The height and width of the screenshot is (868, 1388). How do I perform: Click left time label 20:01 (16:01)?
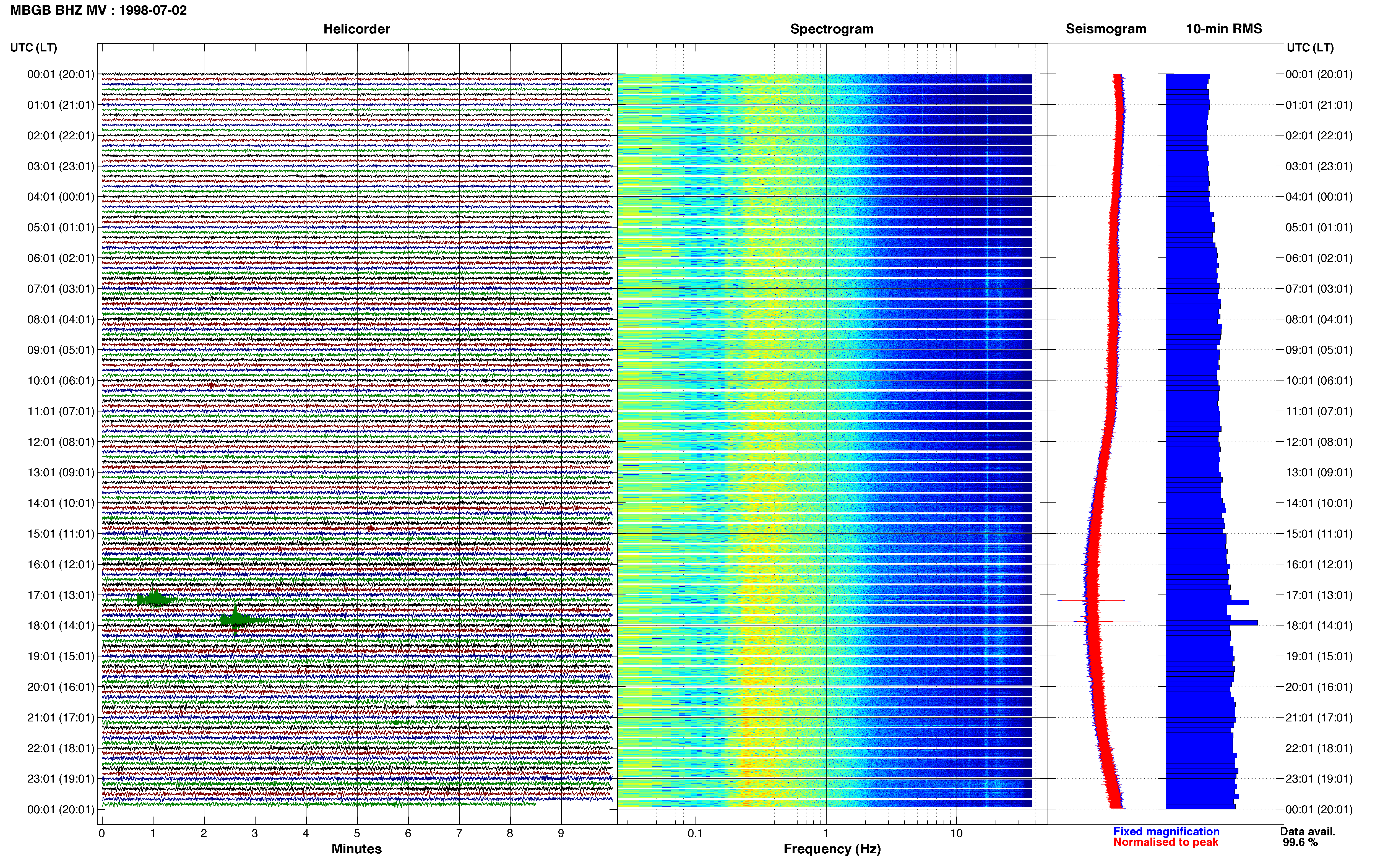click(60, 687)
